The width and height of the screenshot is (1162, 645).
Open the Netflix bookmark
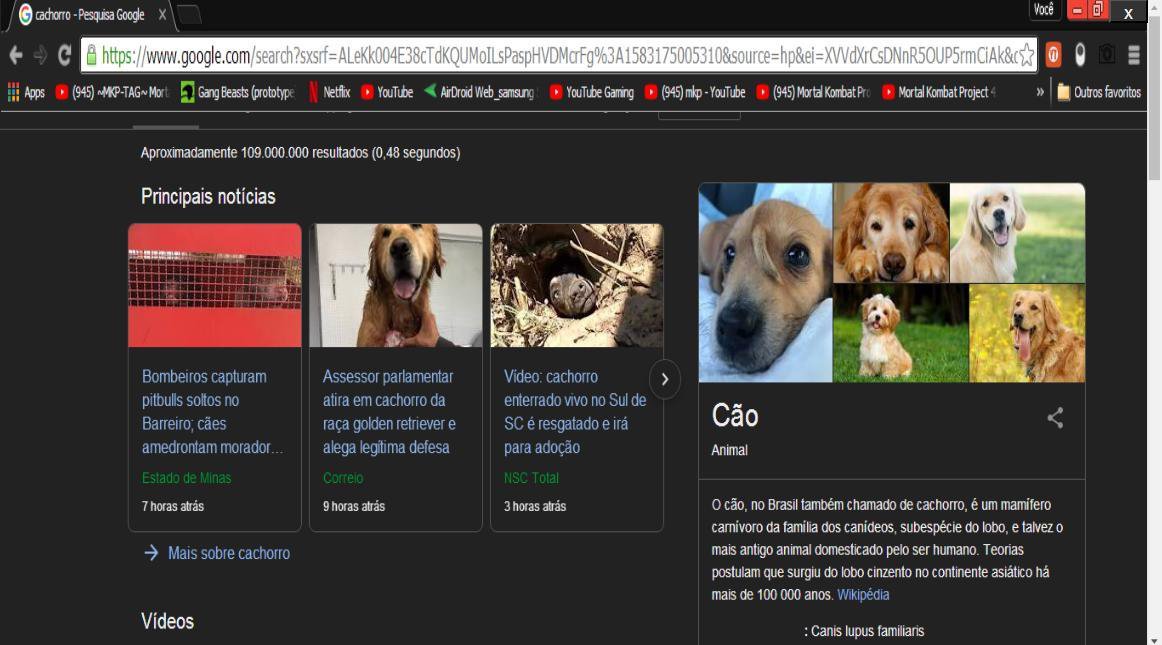point(329,92)
